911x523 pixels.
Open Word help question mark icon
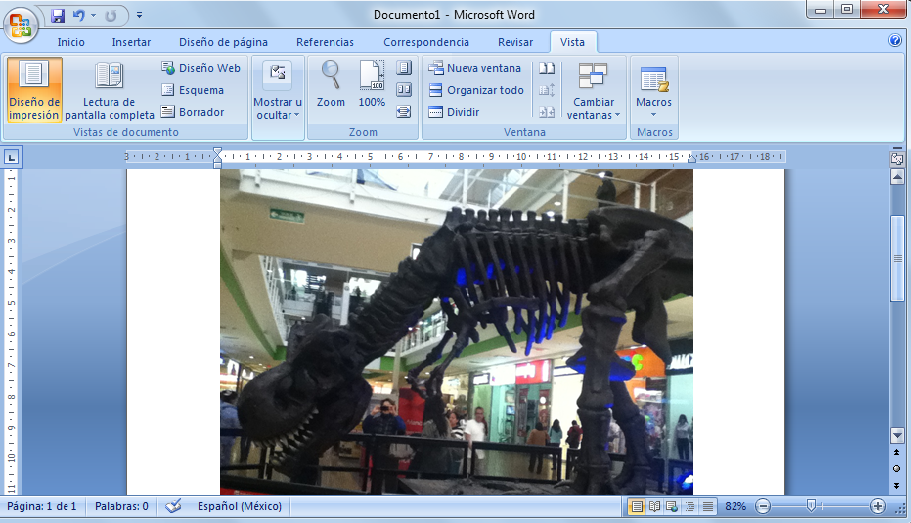(x=895, y=41)
